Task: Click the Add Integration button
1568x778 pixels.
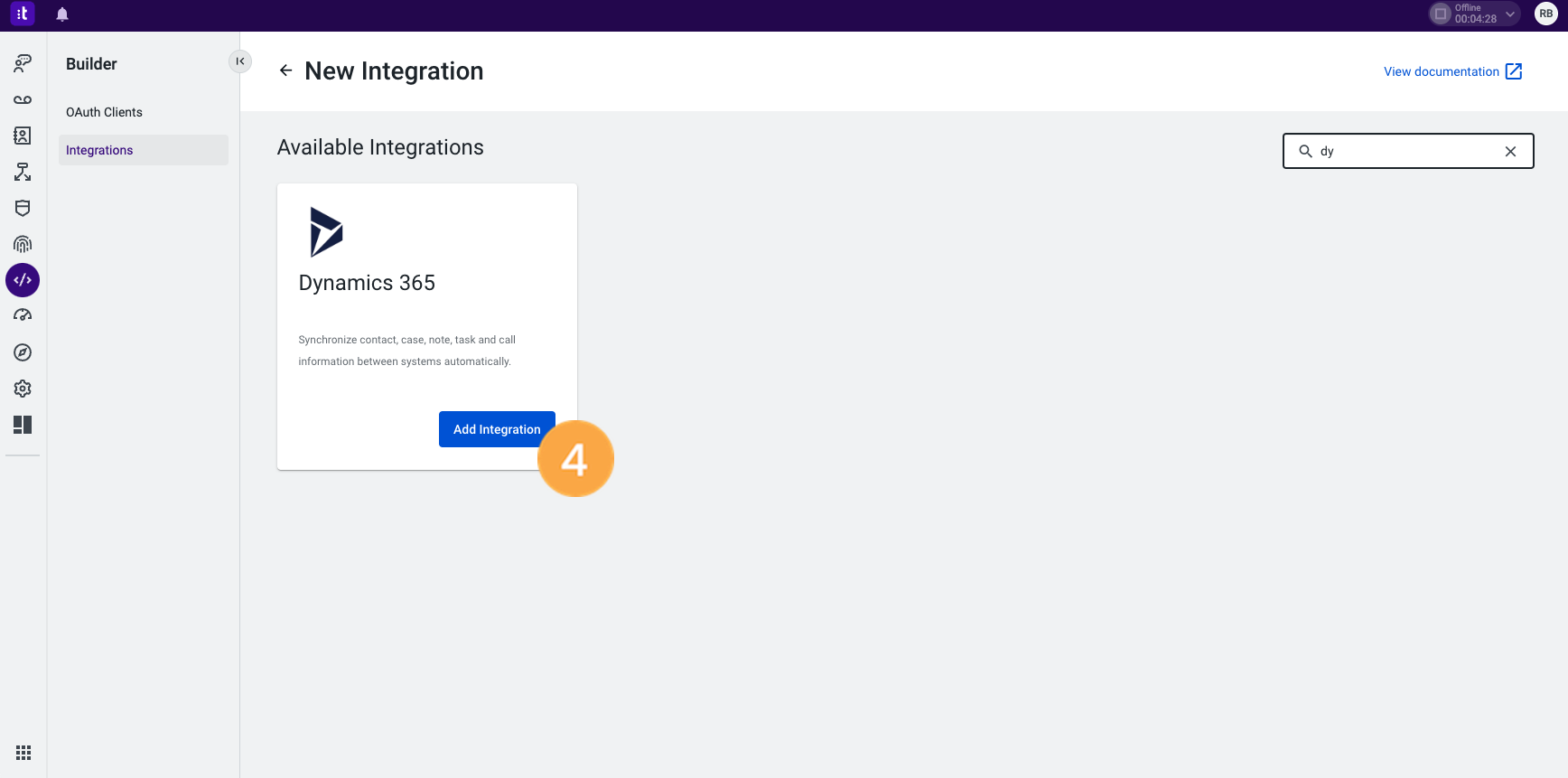Action: [x=496, y=429]
